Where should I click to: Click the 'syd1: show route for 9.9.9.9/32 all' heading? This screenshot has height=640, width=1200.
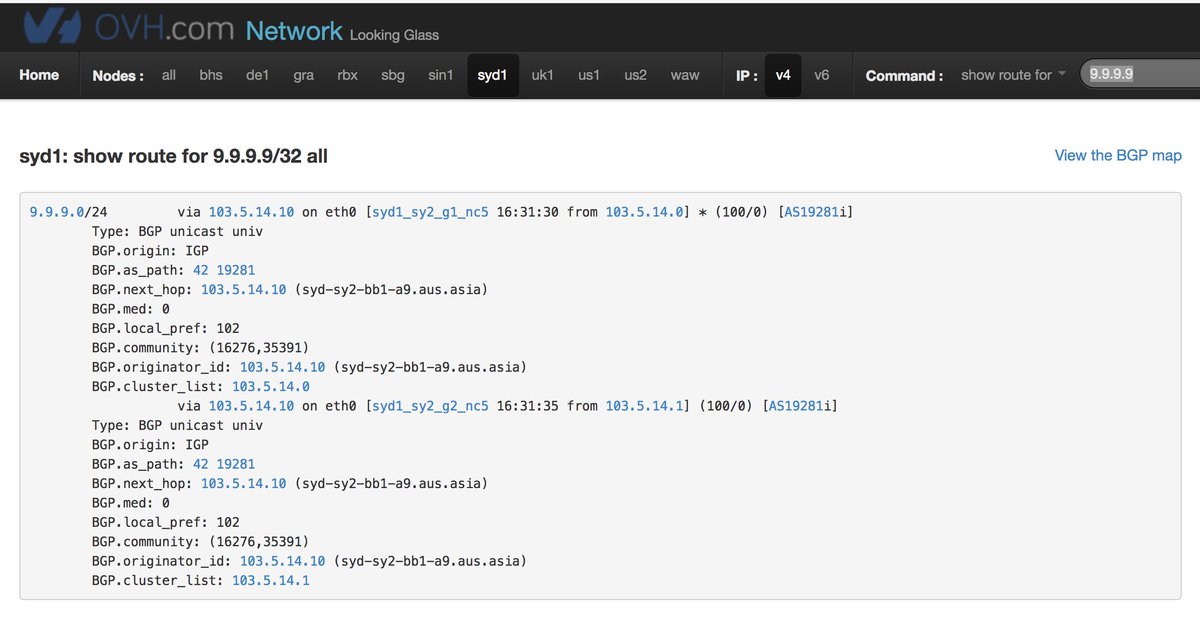tap(174, 156)
